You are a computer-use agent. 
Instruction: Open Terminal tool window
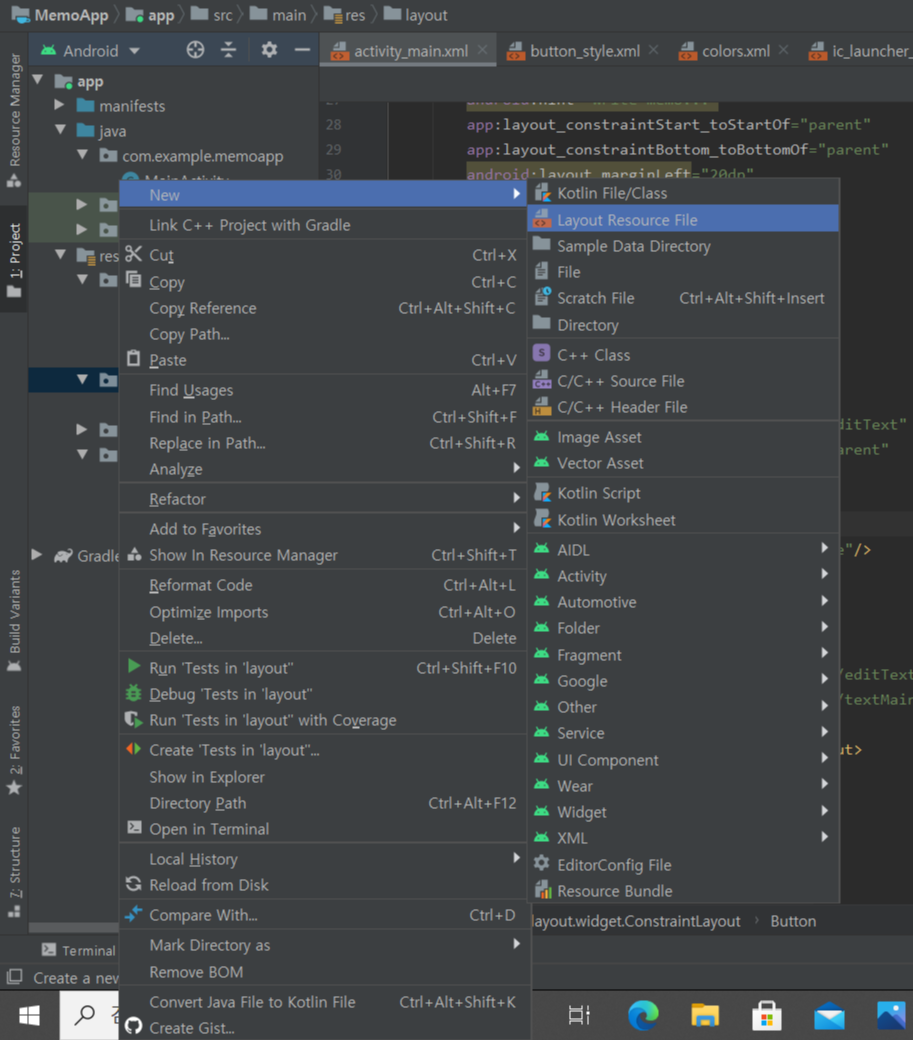click(78, 950)
